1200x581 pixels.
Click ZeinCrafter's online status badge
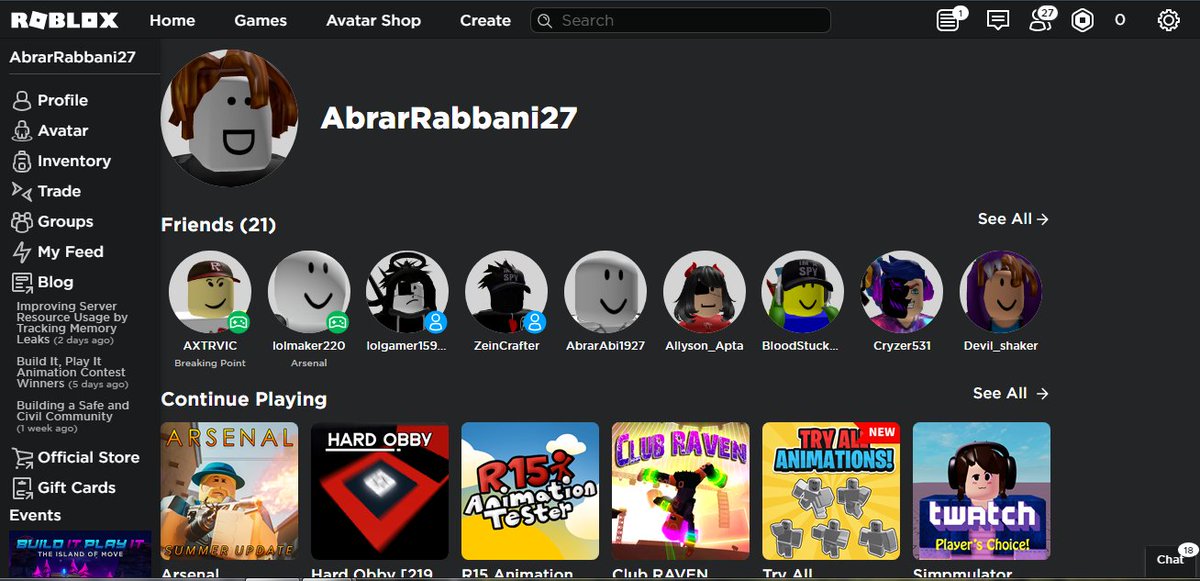(x=535, y=322)
